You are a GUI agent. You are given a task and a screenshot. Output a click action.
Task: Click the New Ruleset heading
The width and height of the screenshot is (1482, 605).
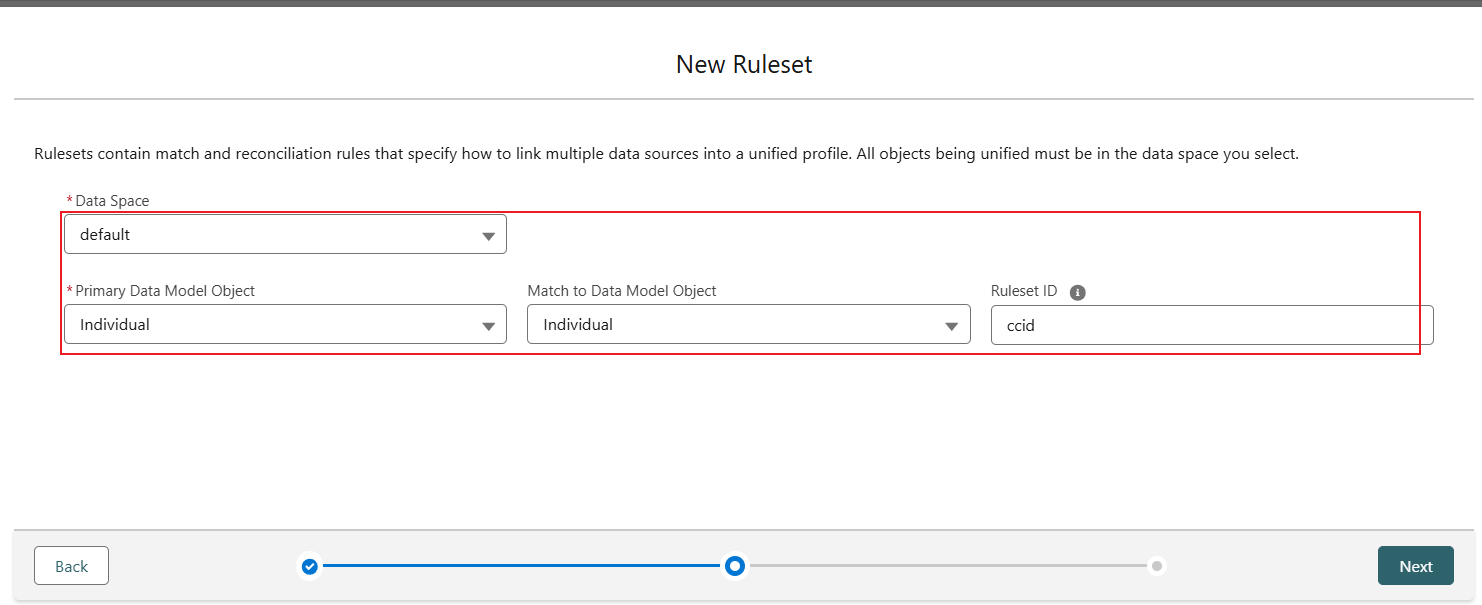tap(744, 65)
